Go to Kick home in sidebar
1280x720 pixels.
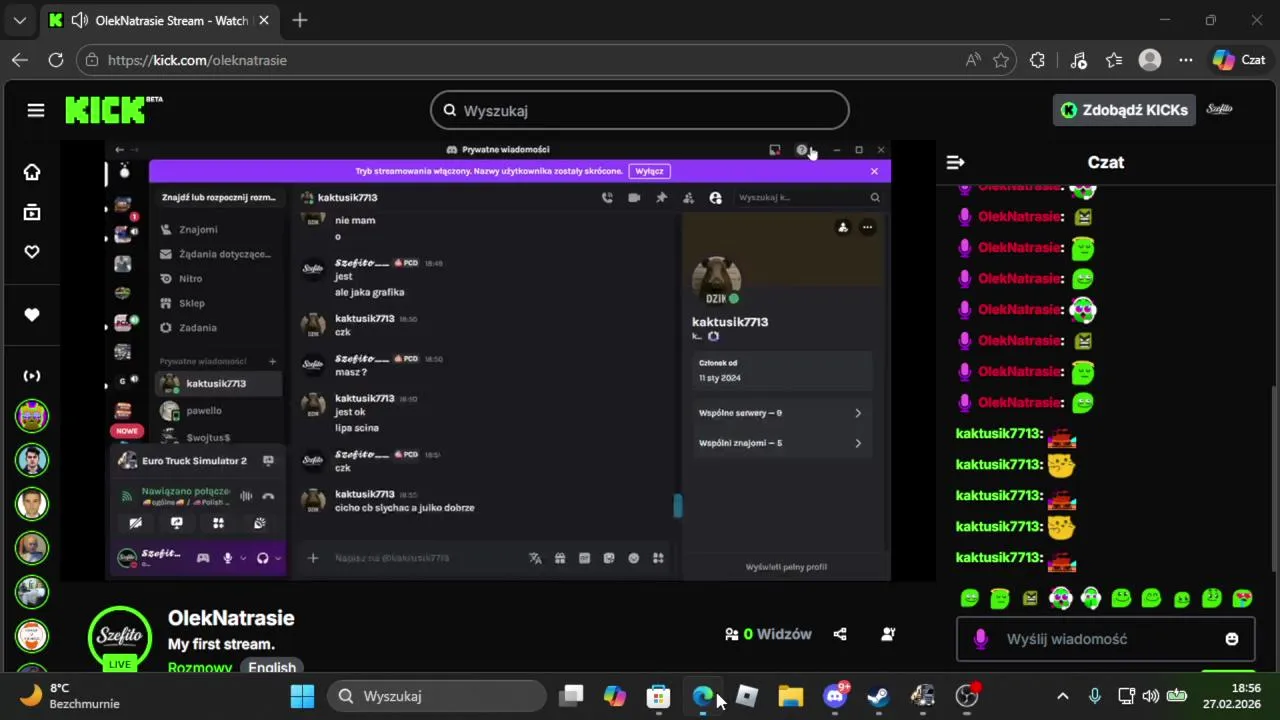point(32,172)
